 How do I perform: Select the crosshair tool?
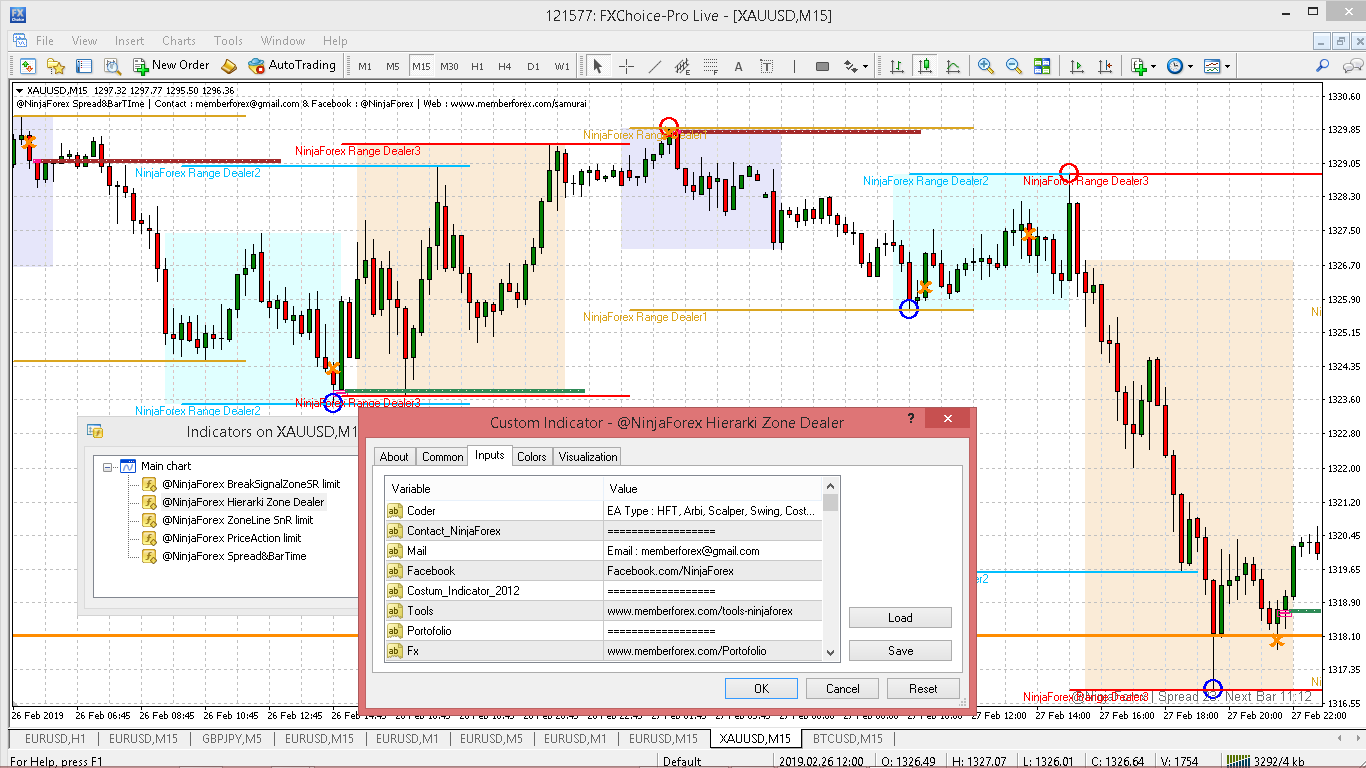tap(626, 66)
